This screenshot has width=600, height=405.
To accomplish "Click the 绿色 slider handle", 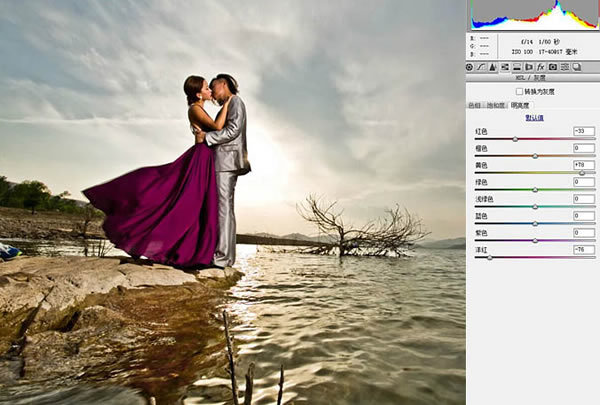I will click(x=535, y=190).
